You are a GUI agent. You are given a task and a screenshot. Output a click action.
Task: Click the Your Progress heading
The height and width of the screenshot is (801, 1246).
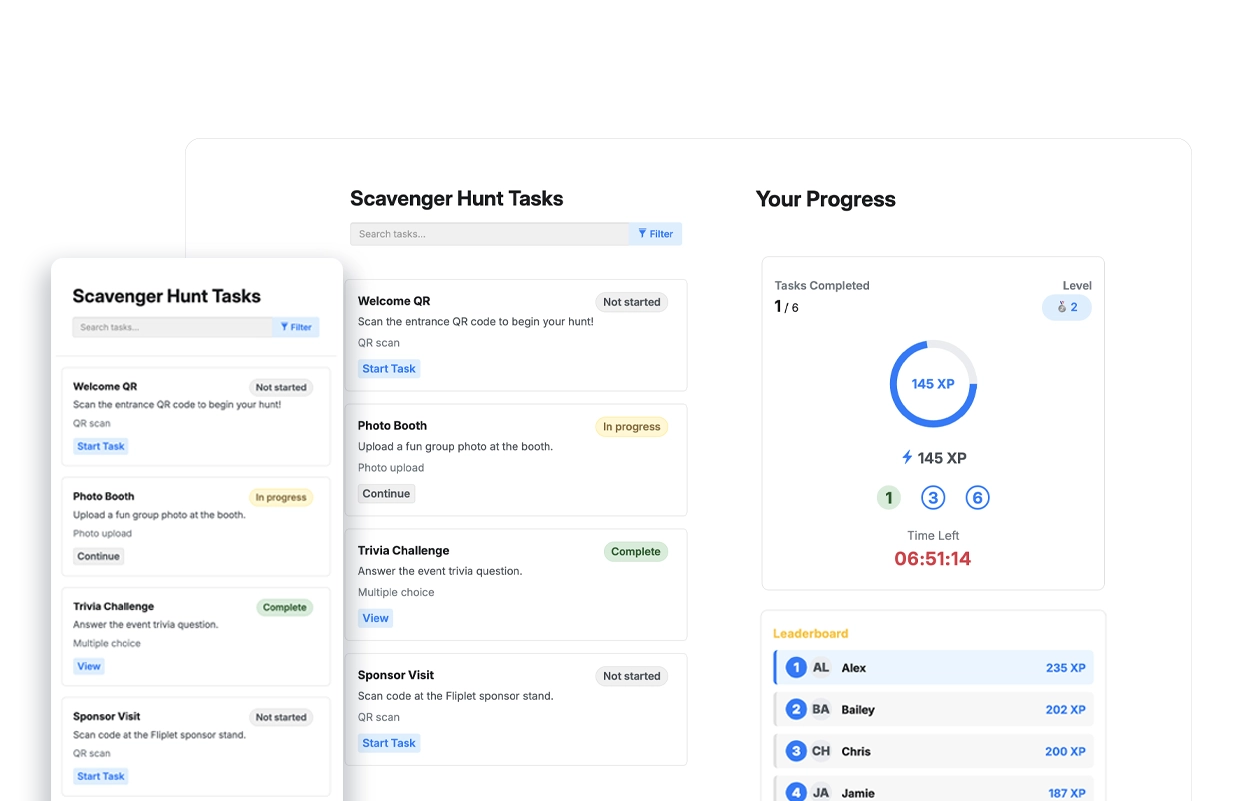point(826,199)
